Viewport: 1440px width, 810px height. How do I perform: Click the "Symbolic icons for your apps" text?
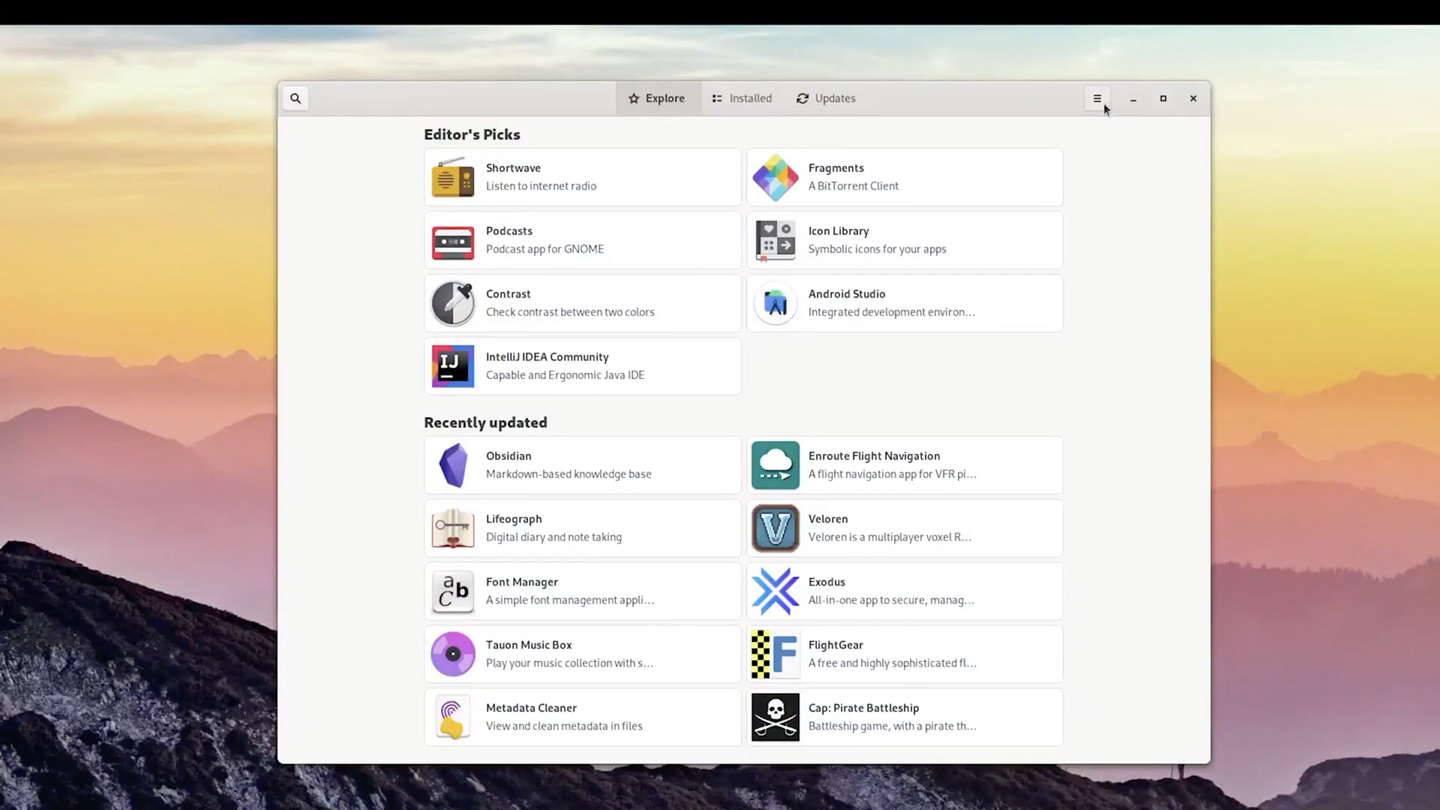[877, 249]
